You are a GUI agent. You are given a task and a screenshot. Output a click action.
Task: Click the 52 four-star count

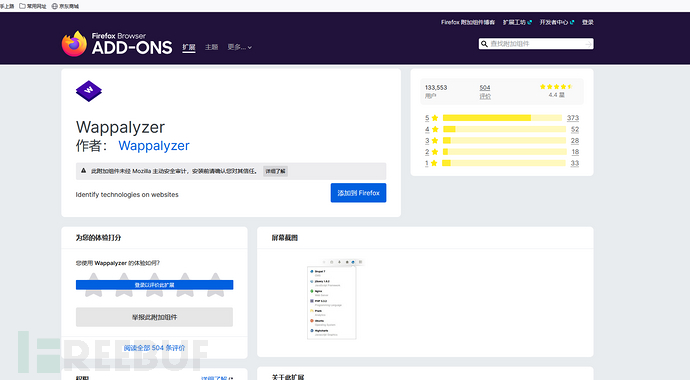point(575,129)
